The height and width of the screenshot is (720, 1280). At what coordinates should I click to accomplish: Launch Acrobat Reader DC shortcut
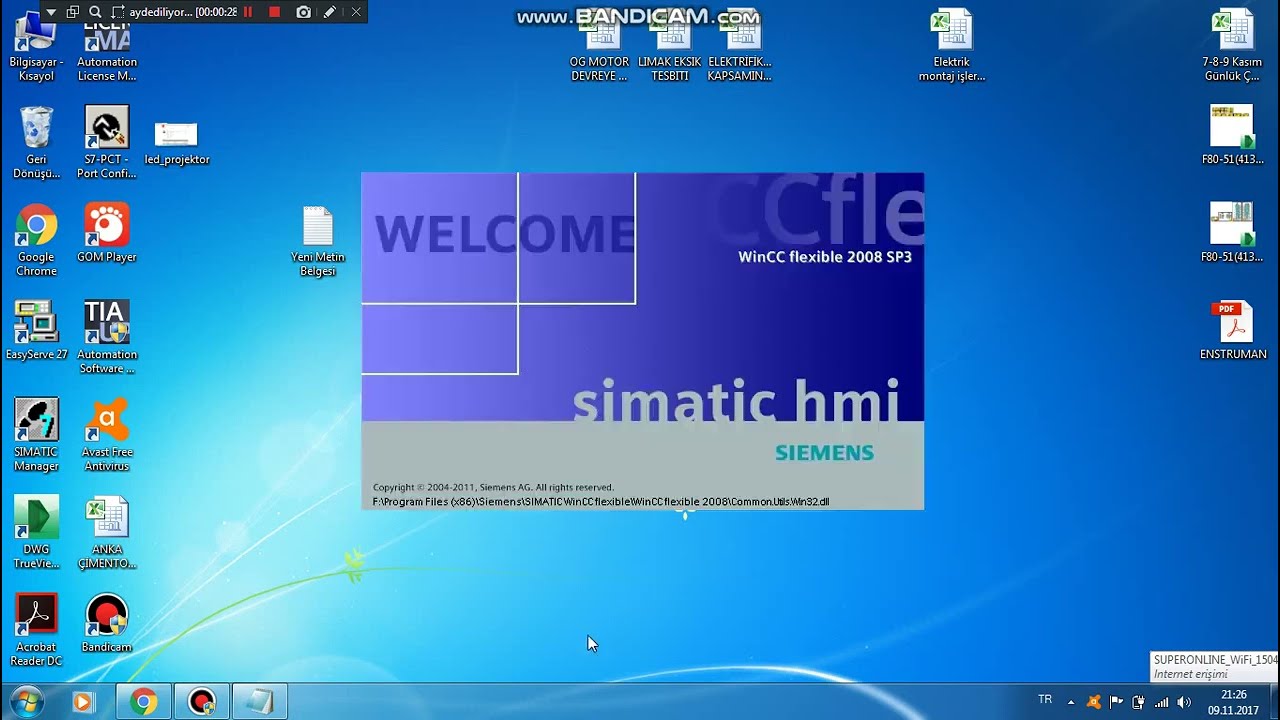pos(36,630)
